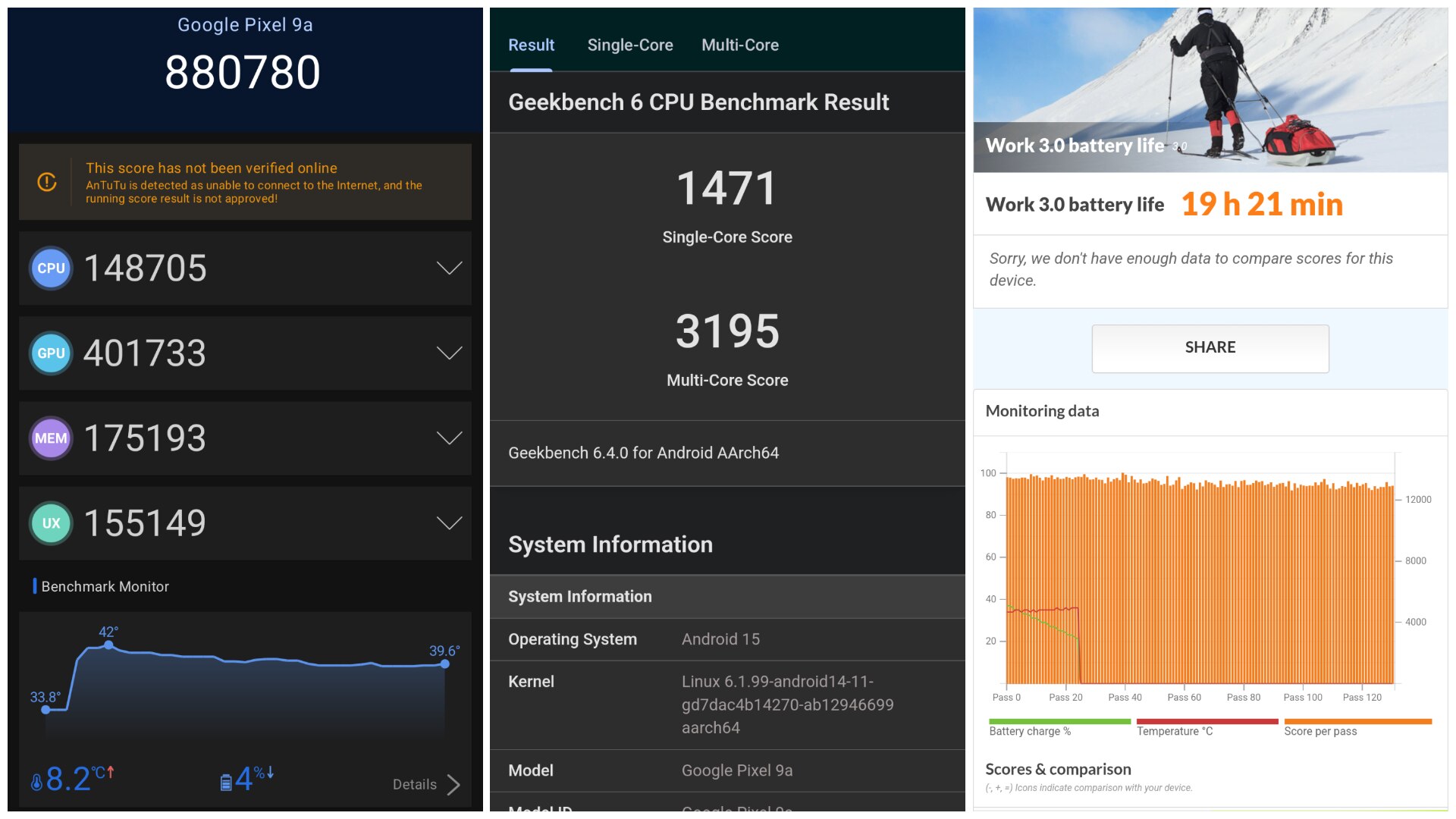Viewport: 1456px width, 819px height.
Task: Open benchmark Details link
Action: coord(415,785)
